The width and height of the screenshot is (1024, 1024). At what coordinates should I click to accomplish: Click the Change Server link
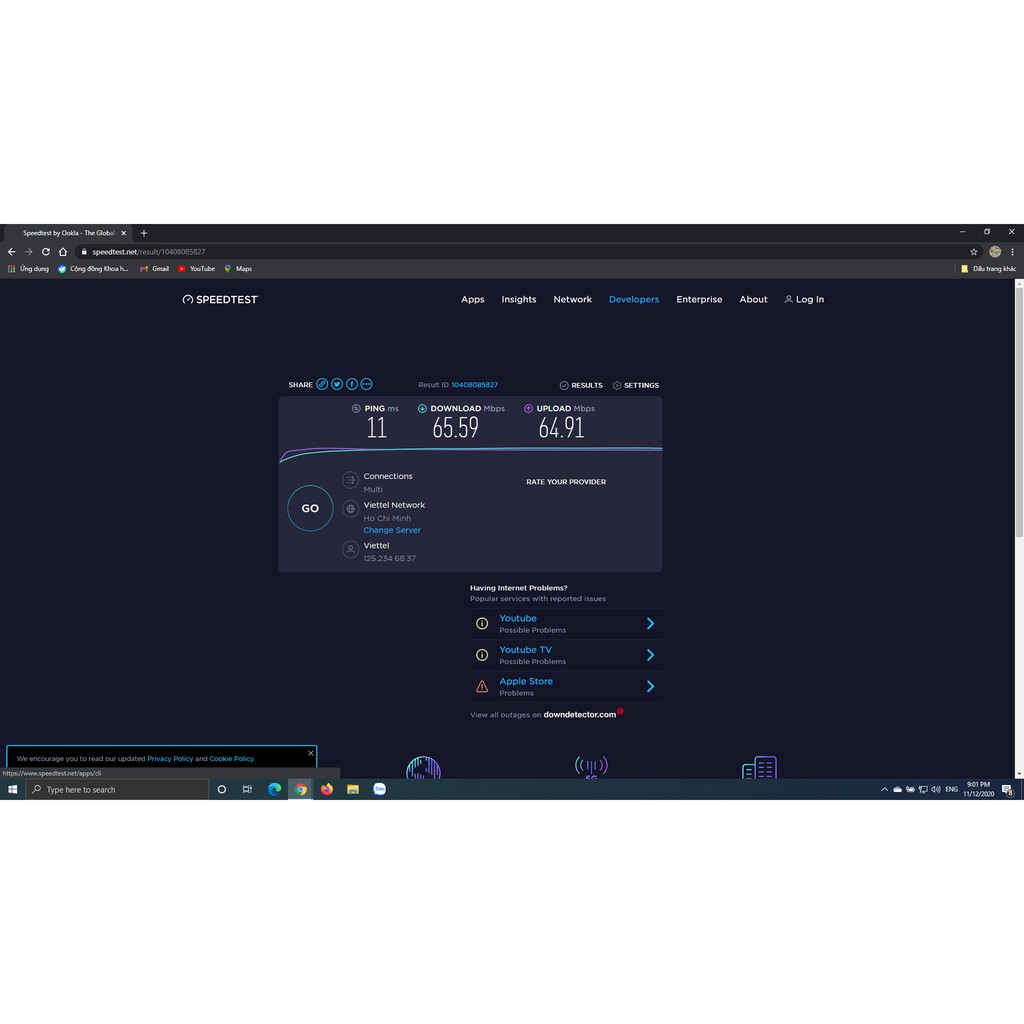[x=392, y=530]
